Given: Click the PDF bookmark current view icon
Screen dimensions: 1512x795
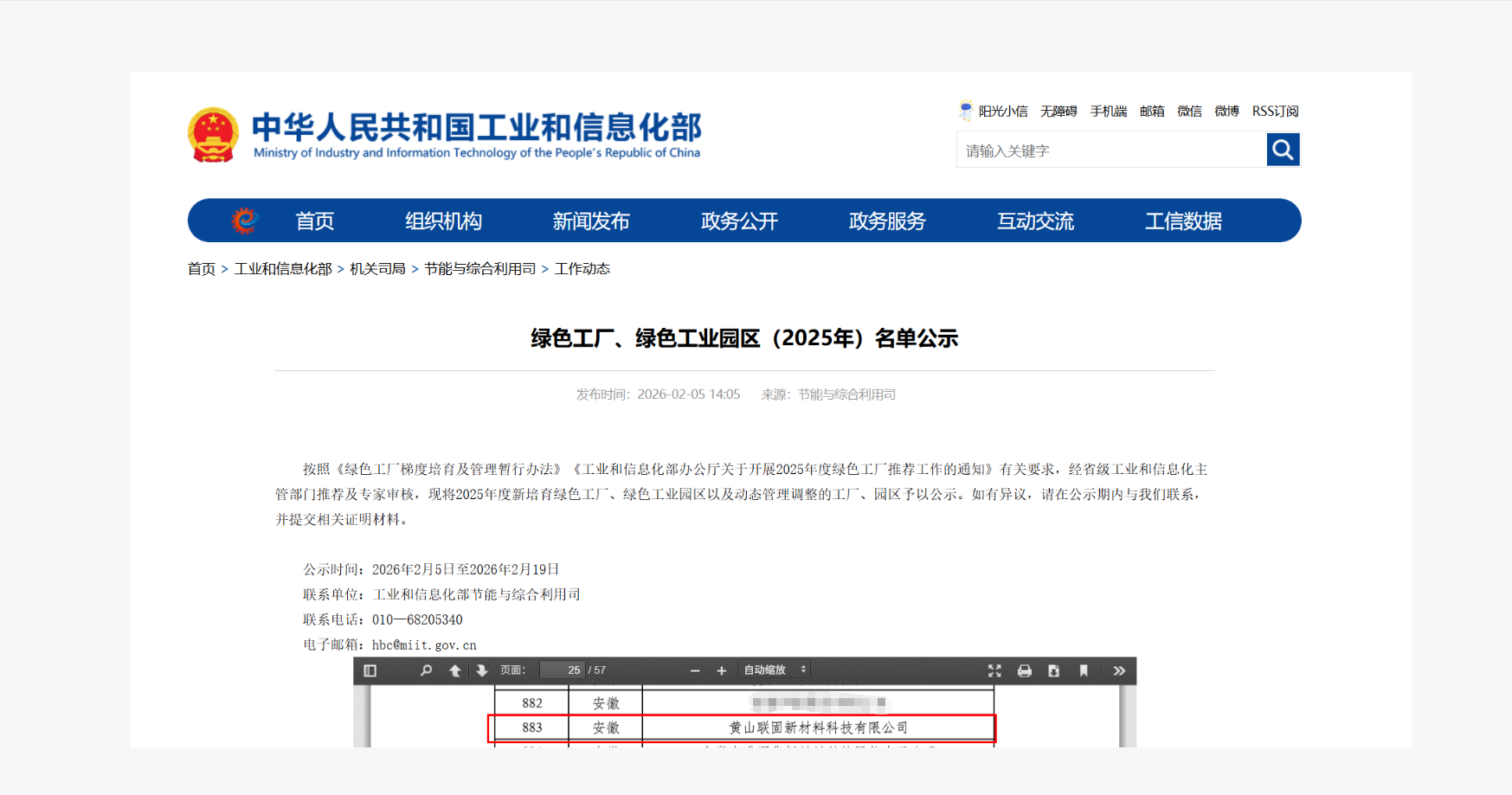Looking at the screenshot, I should (x=1084, y=670).
